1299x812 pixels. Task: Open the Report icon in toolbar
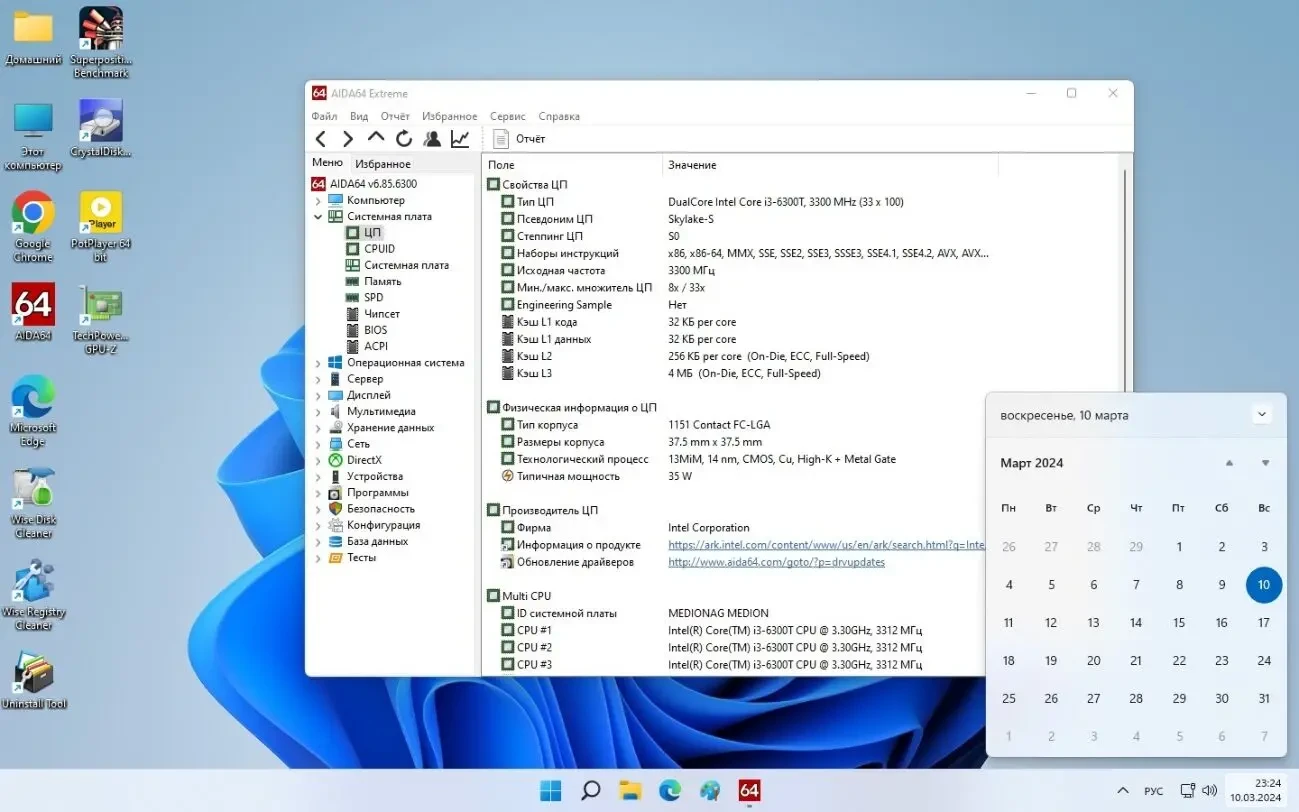click(x=502, y=139)
